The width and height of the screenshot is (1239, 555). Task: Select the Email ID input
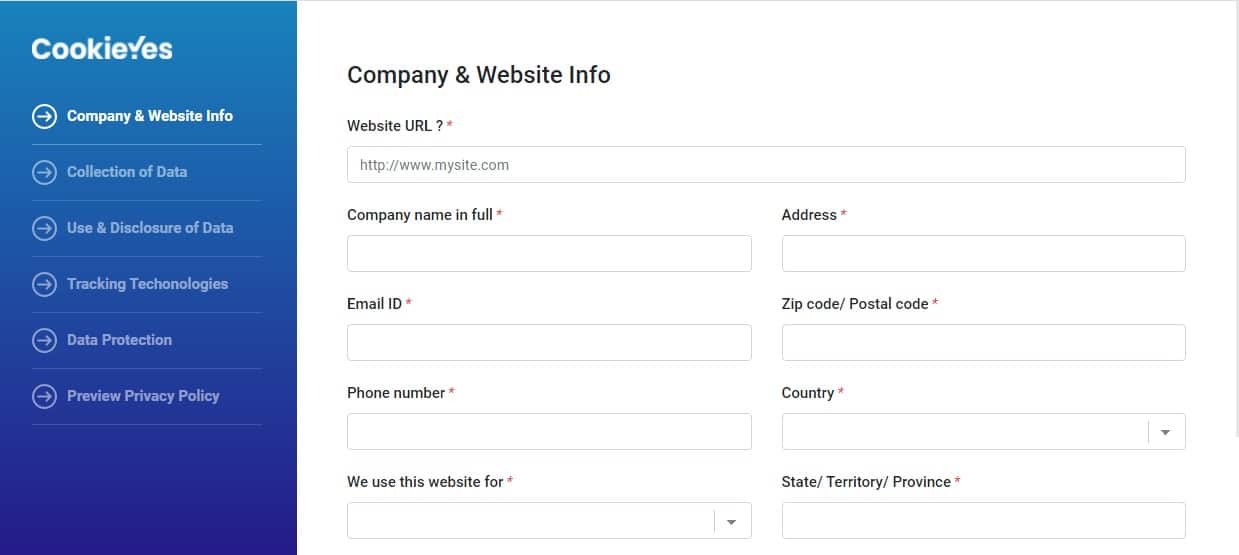tap(549, 342)
